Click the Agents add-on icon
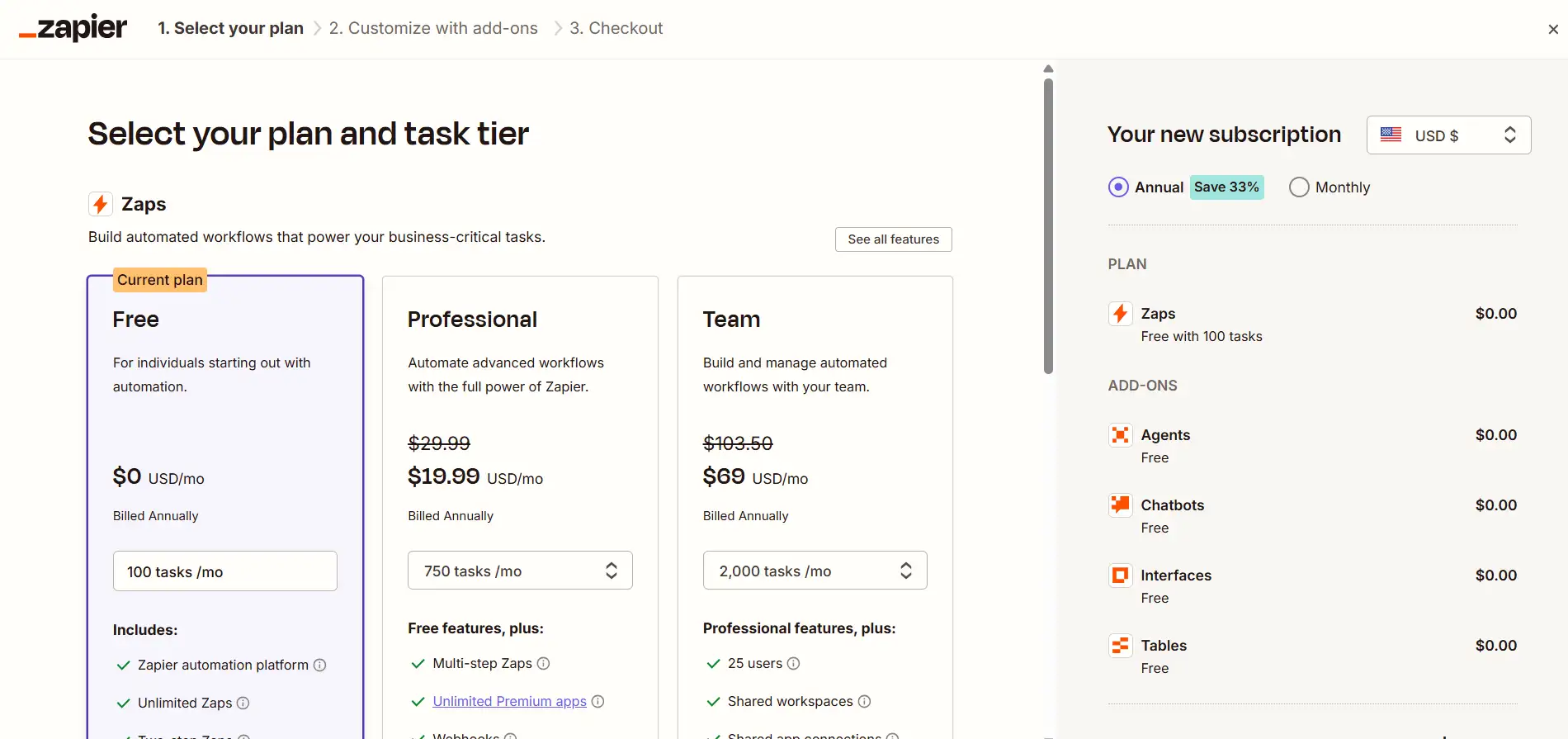The height and width of the screenshot is (739, 1568). pyautogui.click(x=1120, y=435)
